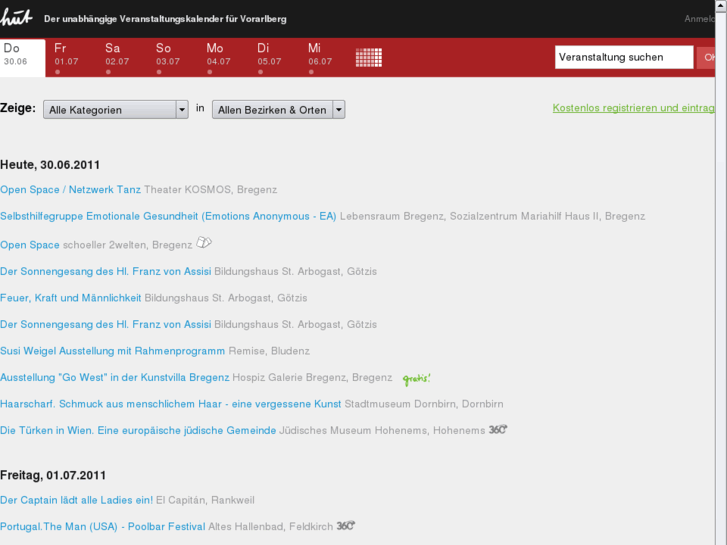Click the gratis badge for Go West exhibition

416,379
